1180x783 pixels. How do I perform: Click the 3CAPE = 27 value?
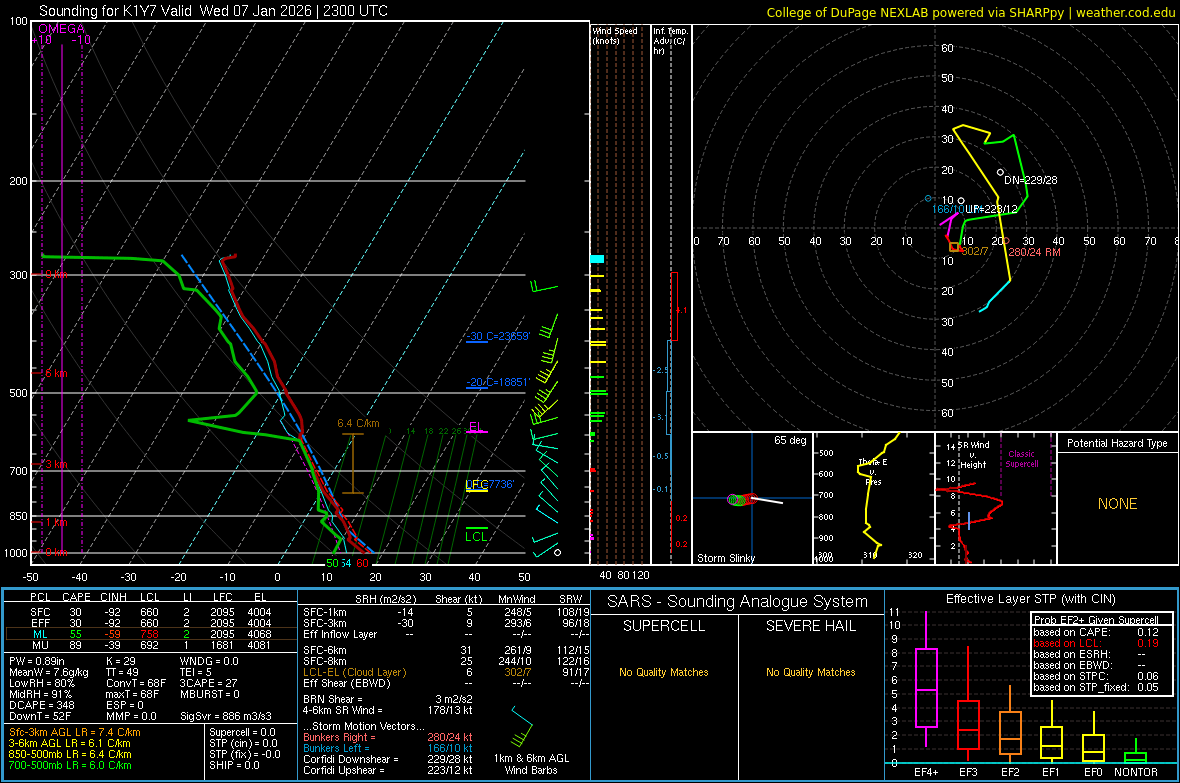point(208,683)
